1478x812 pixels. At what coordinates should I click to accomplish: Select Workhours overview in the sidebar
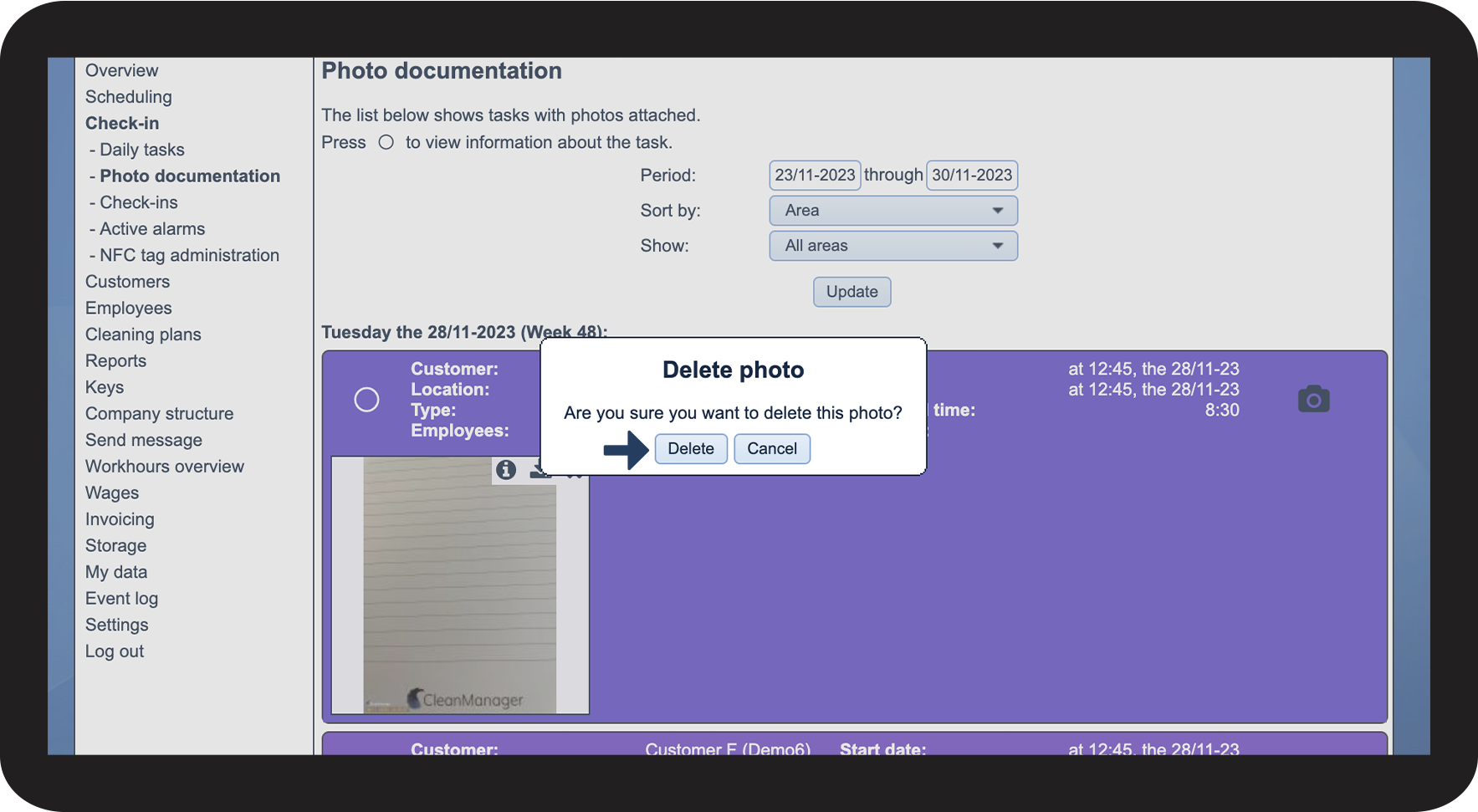(x=165, y=467)
